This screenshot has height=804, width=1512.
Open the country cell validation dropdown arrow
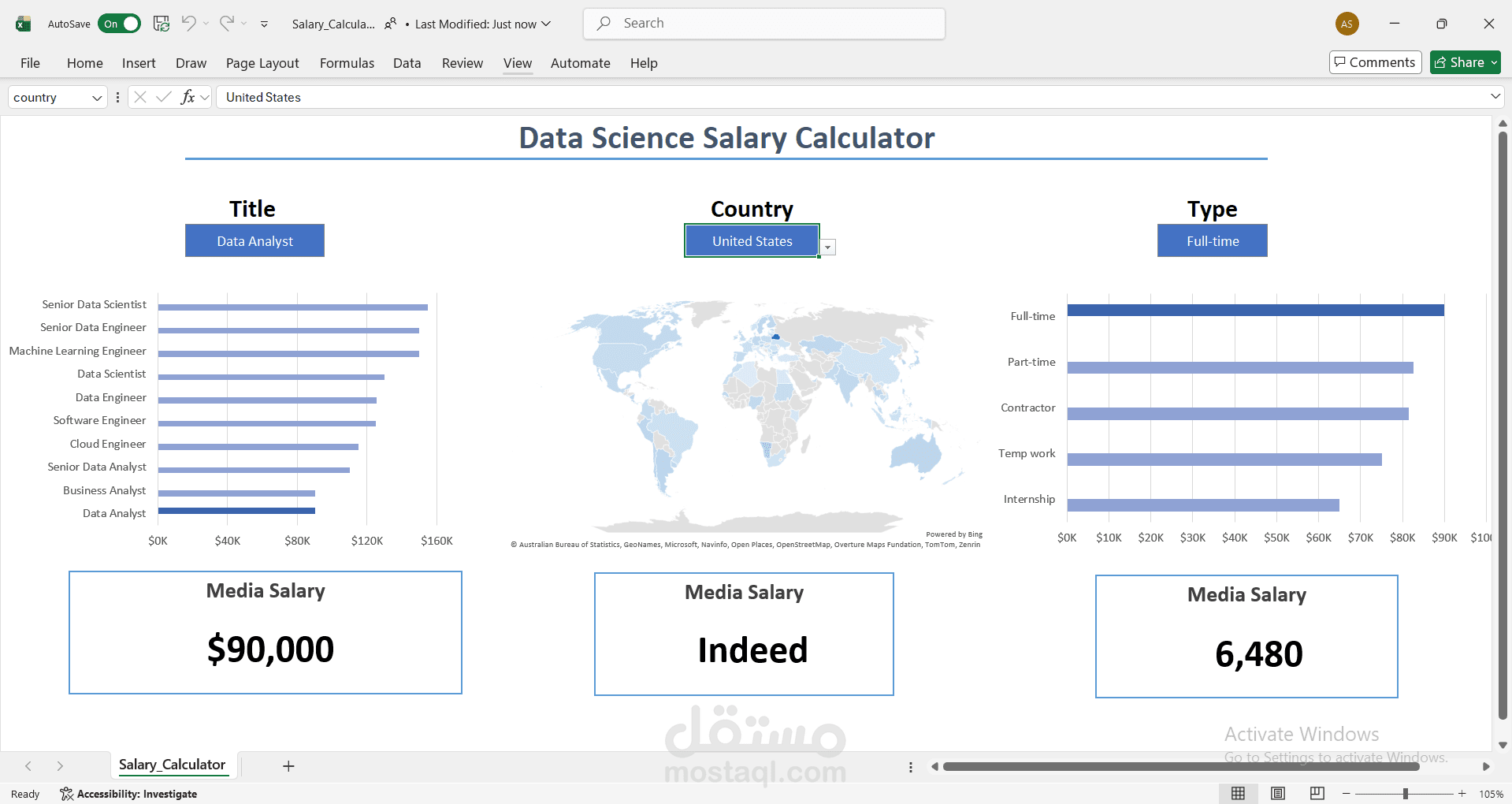click(827, 248)
